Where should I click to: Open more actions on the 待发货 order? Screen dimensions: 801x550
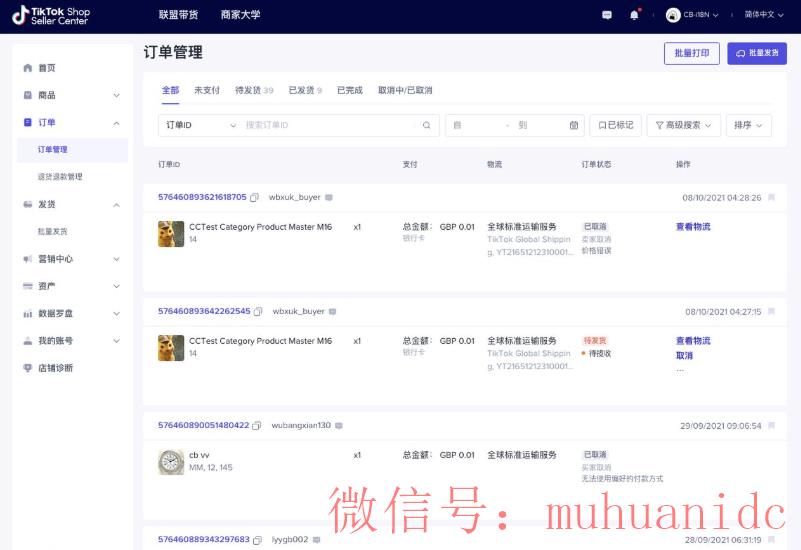coord(680,370)
